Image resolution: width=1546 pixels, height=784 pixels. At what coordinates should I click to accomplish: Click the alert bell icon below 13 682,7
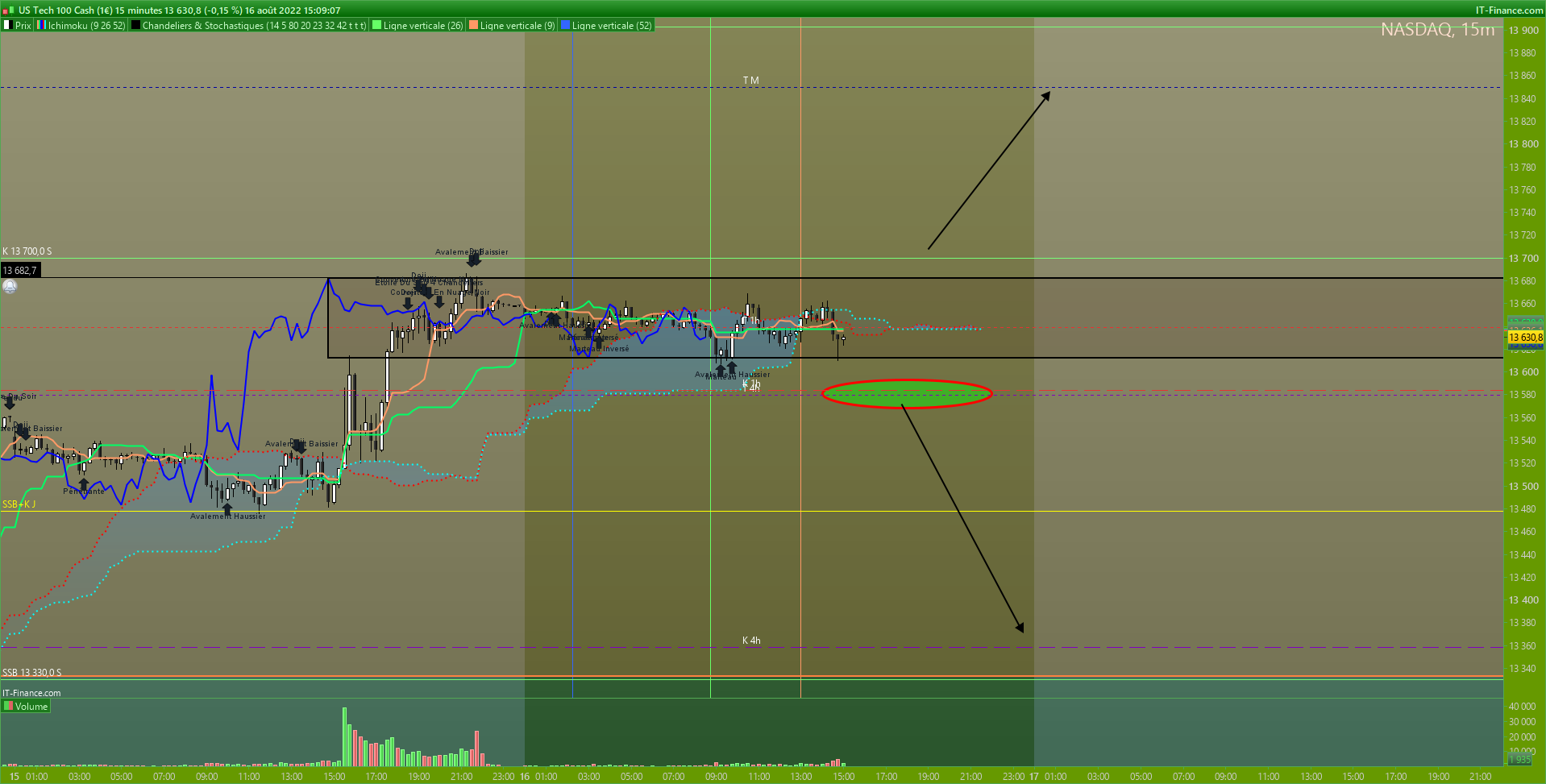[x=10, y=287]
